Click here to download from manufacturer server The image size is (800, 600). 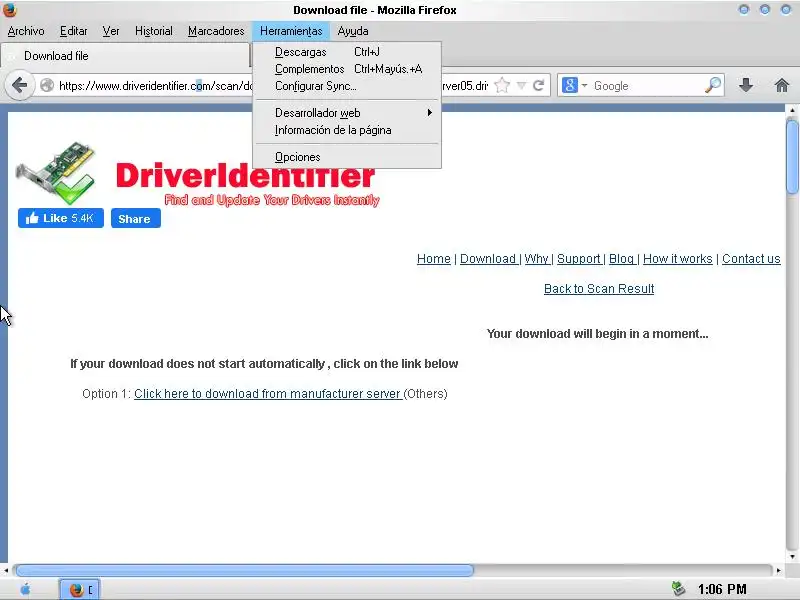coord(267,394)
